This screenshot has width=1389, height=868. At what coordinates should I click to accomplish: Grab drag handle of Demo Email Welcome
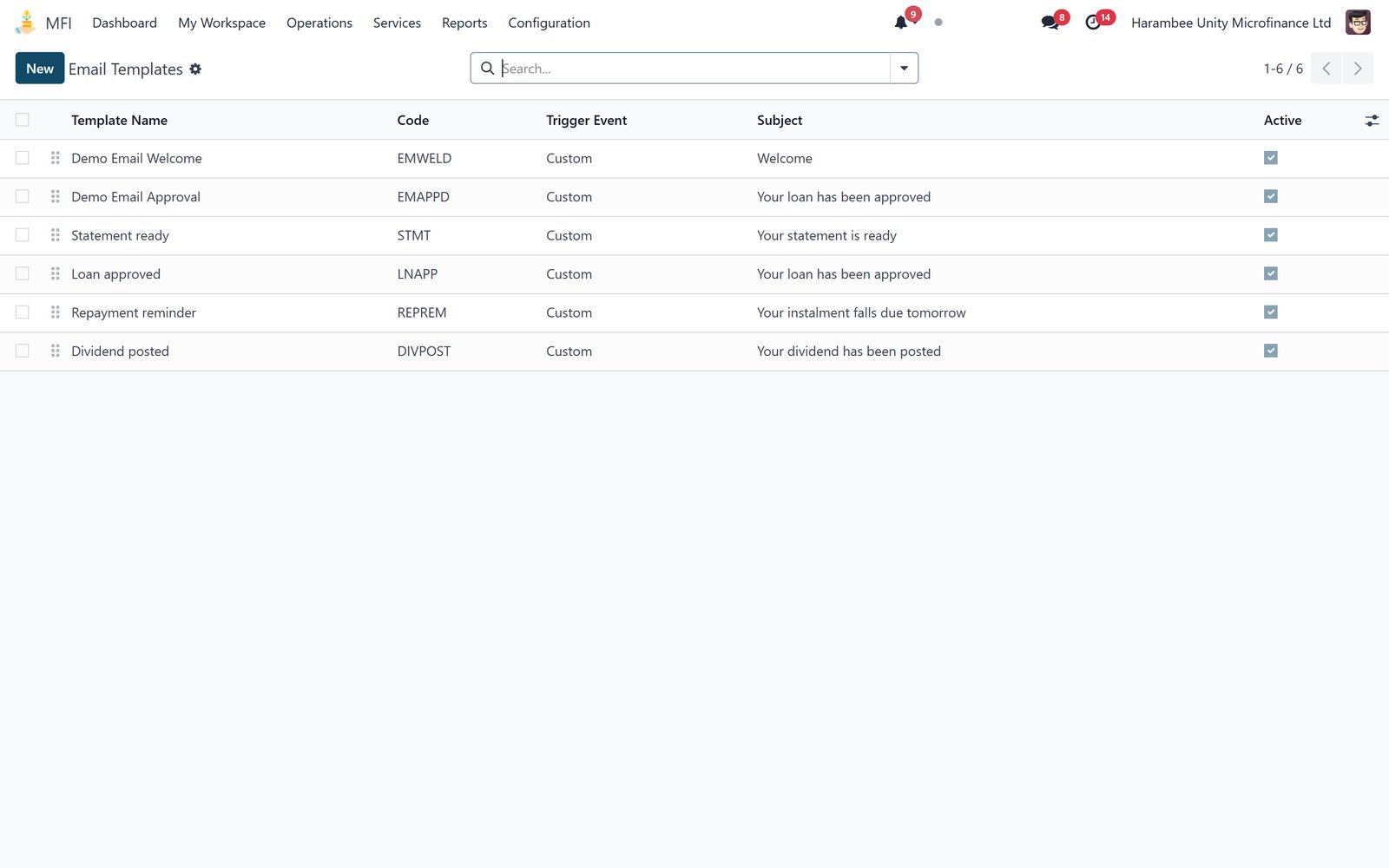pyautogui.click(x=56, y=158)
